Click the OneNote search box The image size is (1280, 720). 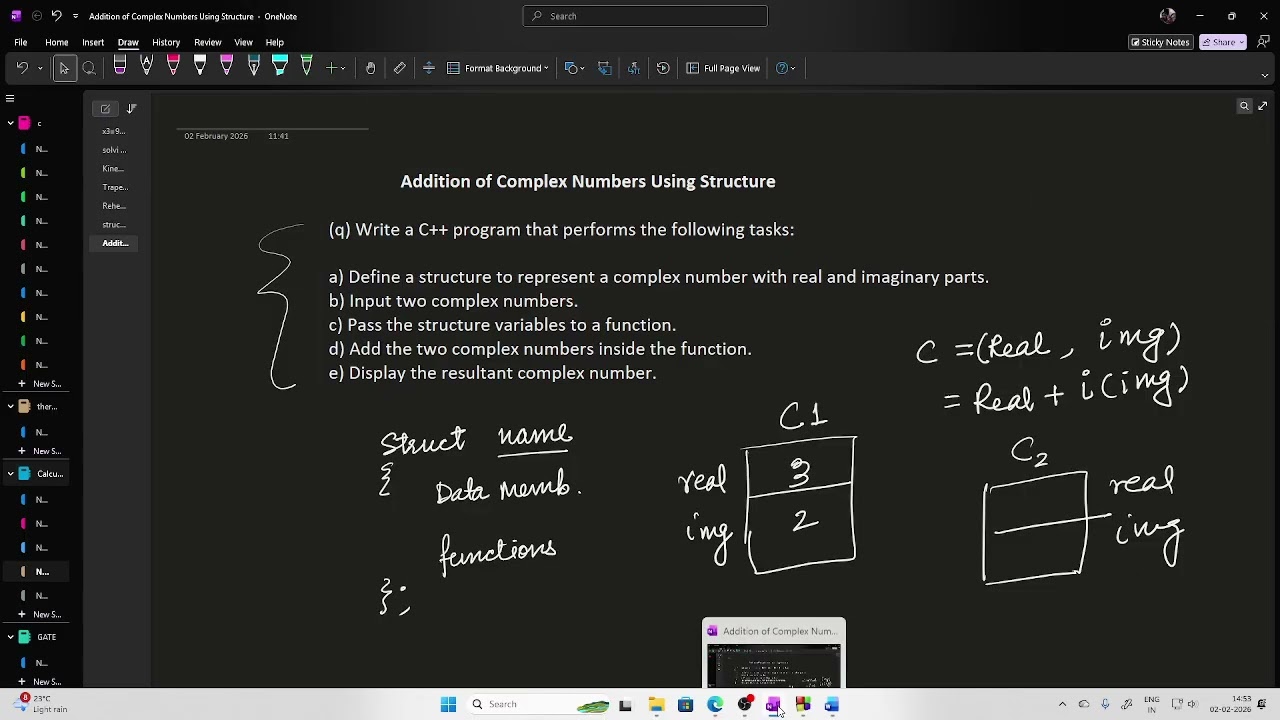point(645,16)
